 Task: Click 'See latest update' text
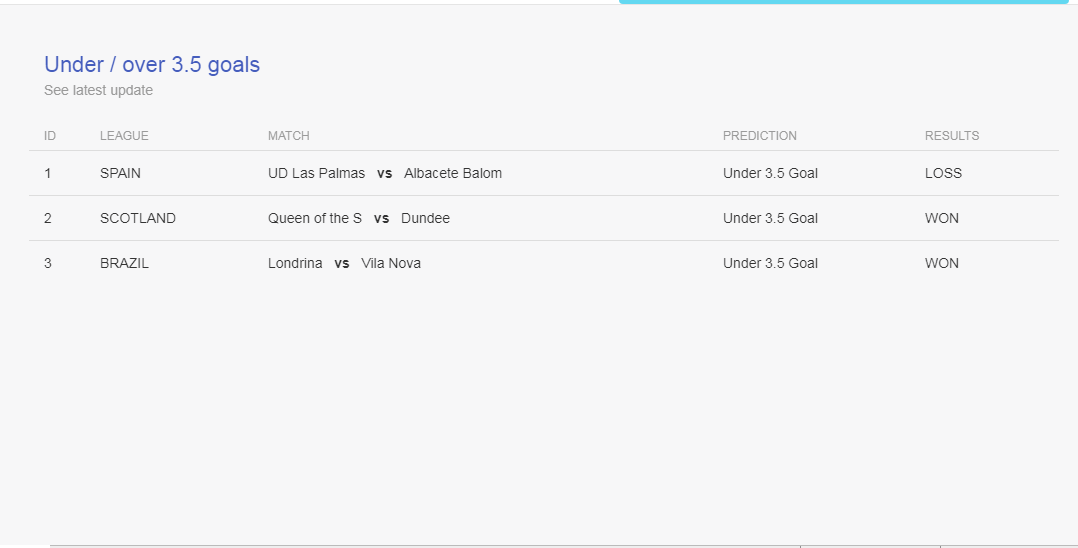98,90
